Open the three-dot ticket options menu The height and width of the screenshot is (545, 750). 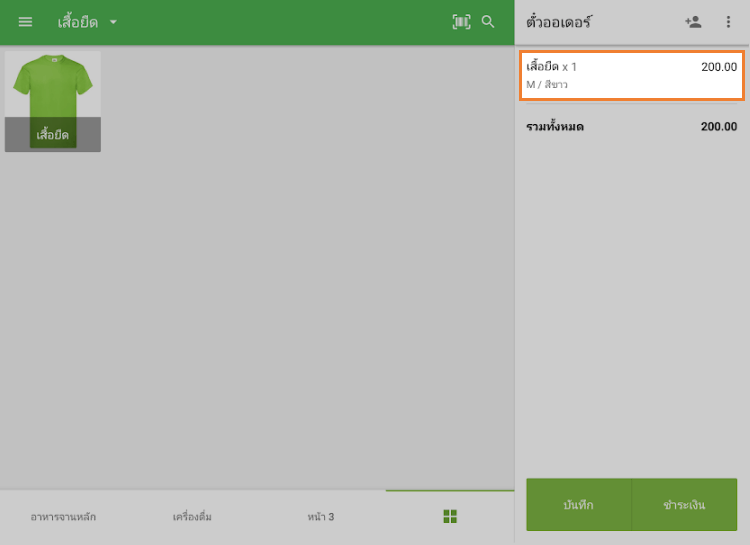[x=728, y=22]
